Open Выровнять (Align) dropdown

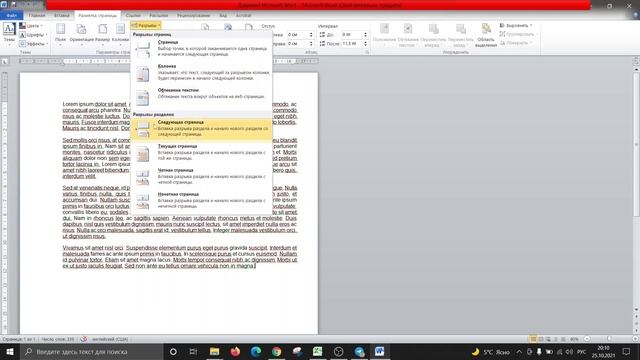516,25
